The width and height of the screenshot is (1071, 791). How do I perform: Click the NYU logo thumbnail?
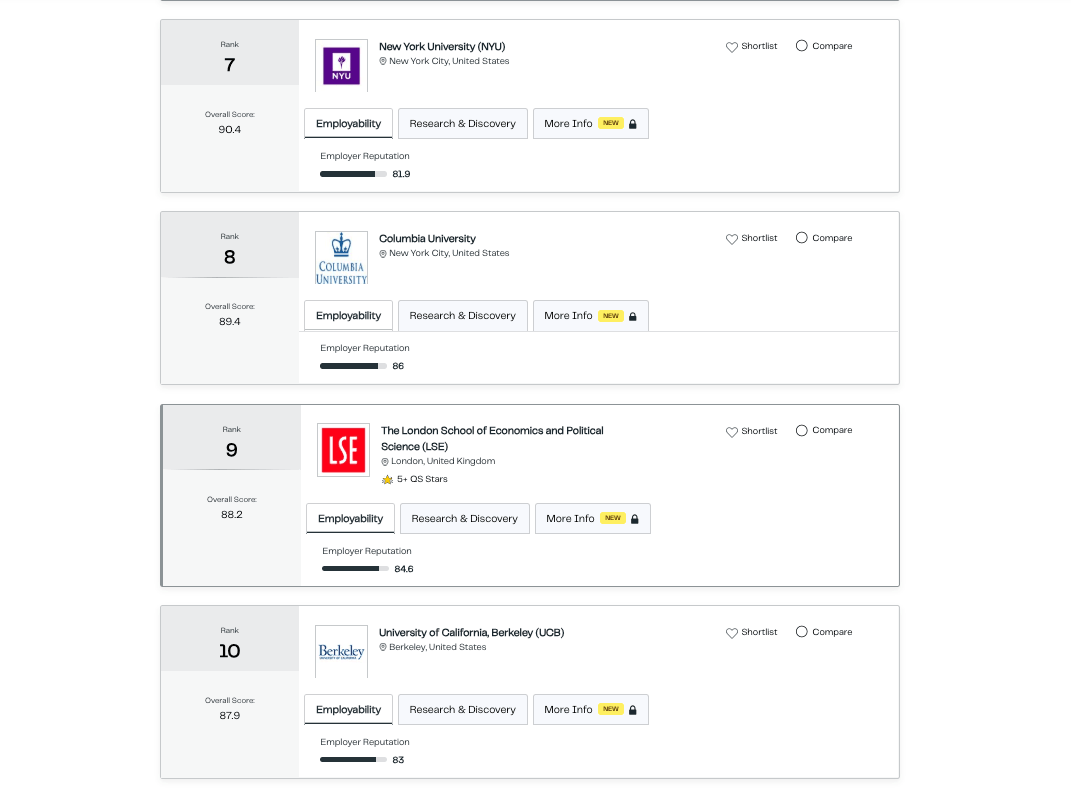click(x=342, y=66)
